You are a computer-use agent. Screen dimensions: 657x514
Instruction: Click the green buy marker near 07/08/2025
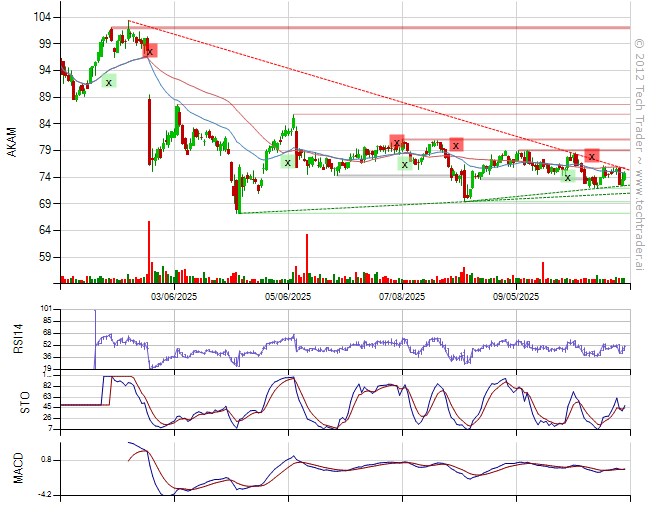coord(405,163)
